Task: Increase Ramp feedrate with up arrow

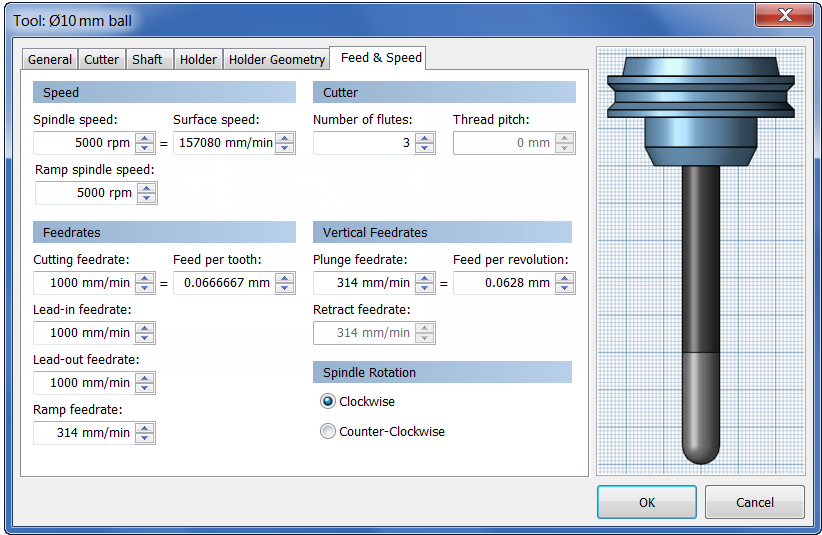Action: 145,428
